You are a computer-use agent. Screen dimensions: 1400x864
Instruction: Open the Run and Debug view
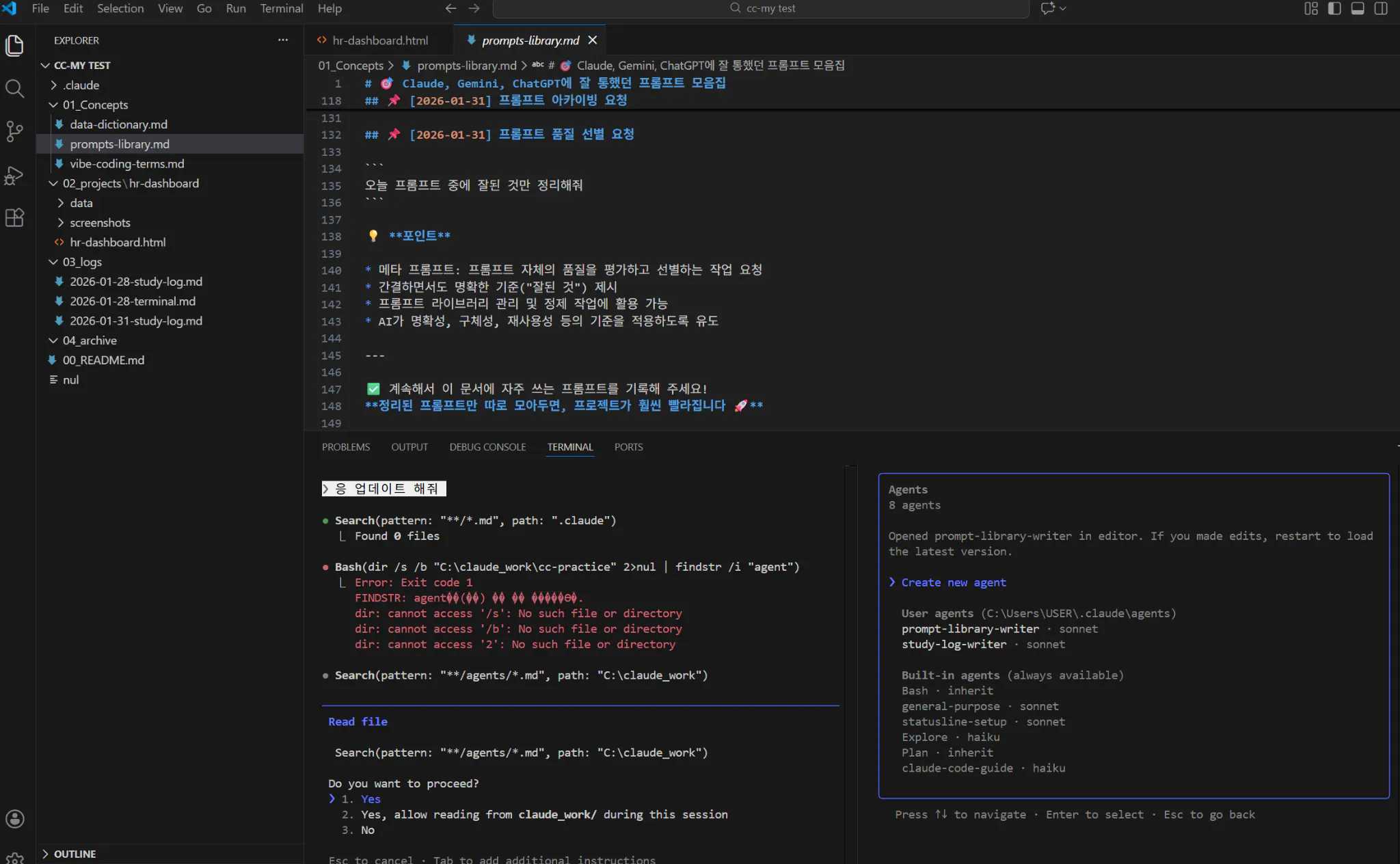pos(14,175)
